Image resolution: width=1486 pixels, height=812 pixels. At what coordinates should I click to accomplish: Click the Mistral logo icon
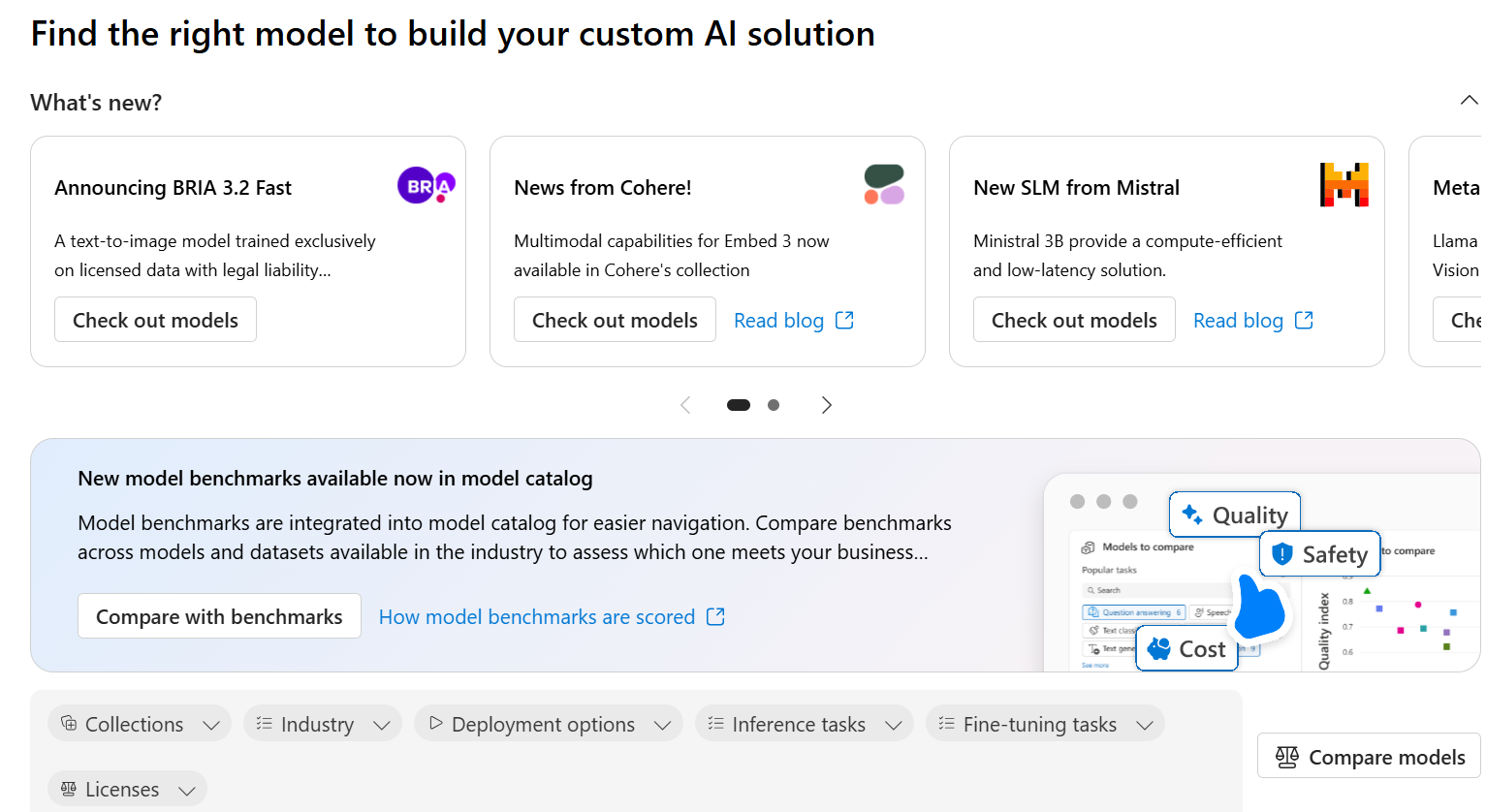(1344, 184)
